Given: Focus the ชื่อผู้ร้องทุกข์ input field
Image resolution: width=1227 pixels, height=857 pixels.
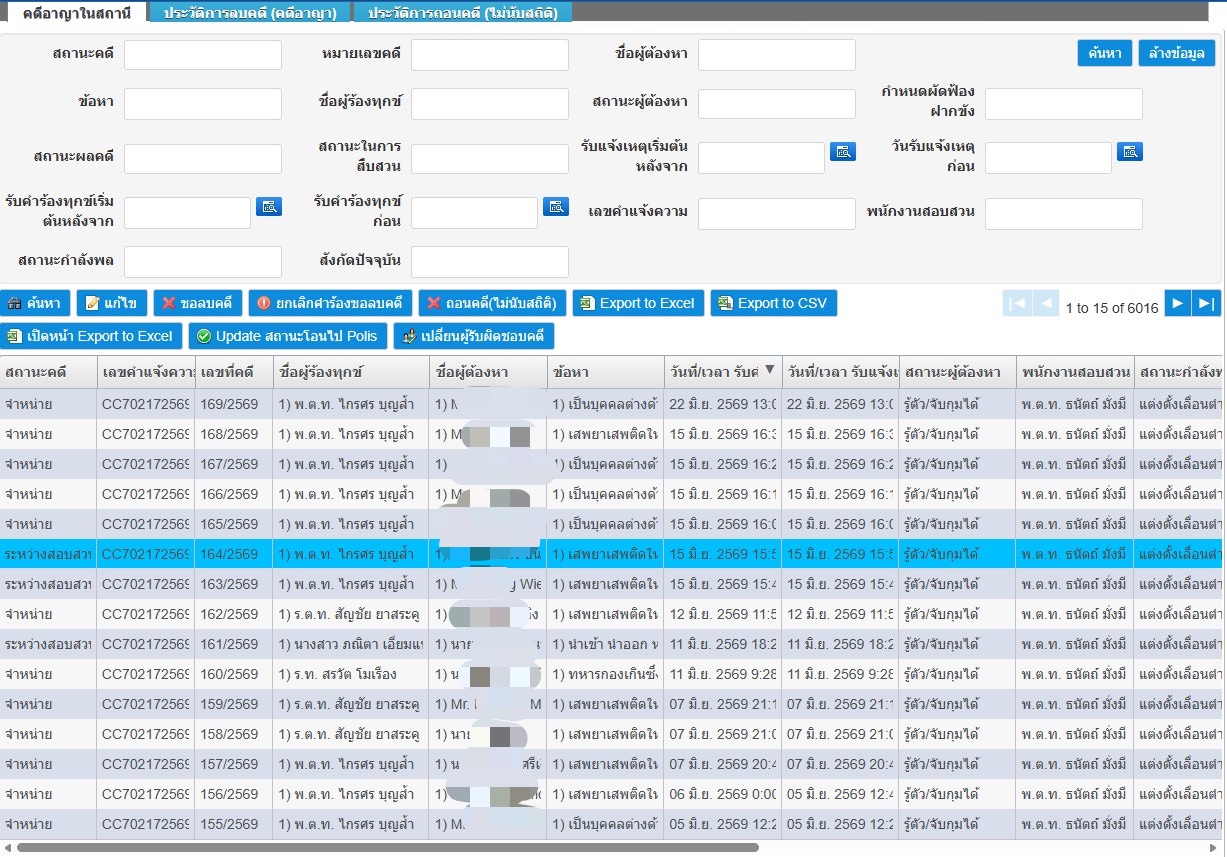Looking at the screenshot, I should (490, 104).
